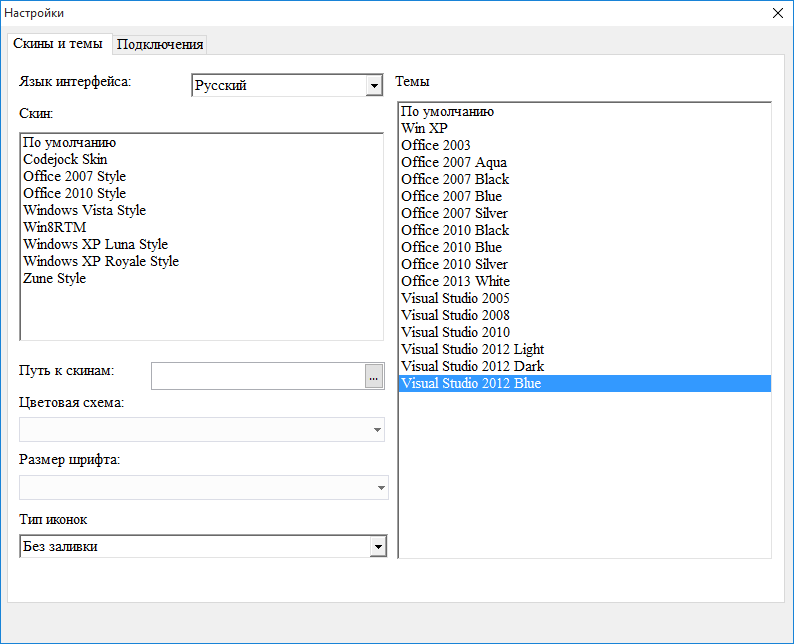Screen dimensions: 794x644
Task: Click the Путь к скинам input field
Action: [x=257, y=376]
